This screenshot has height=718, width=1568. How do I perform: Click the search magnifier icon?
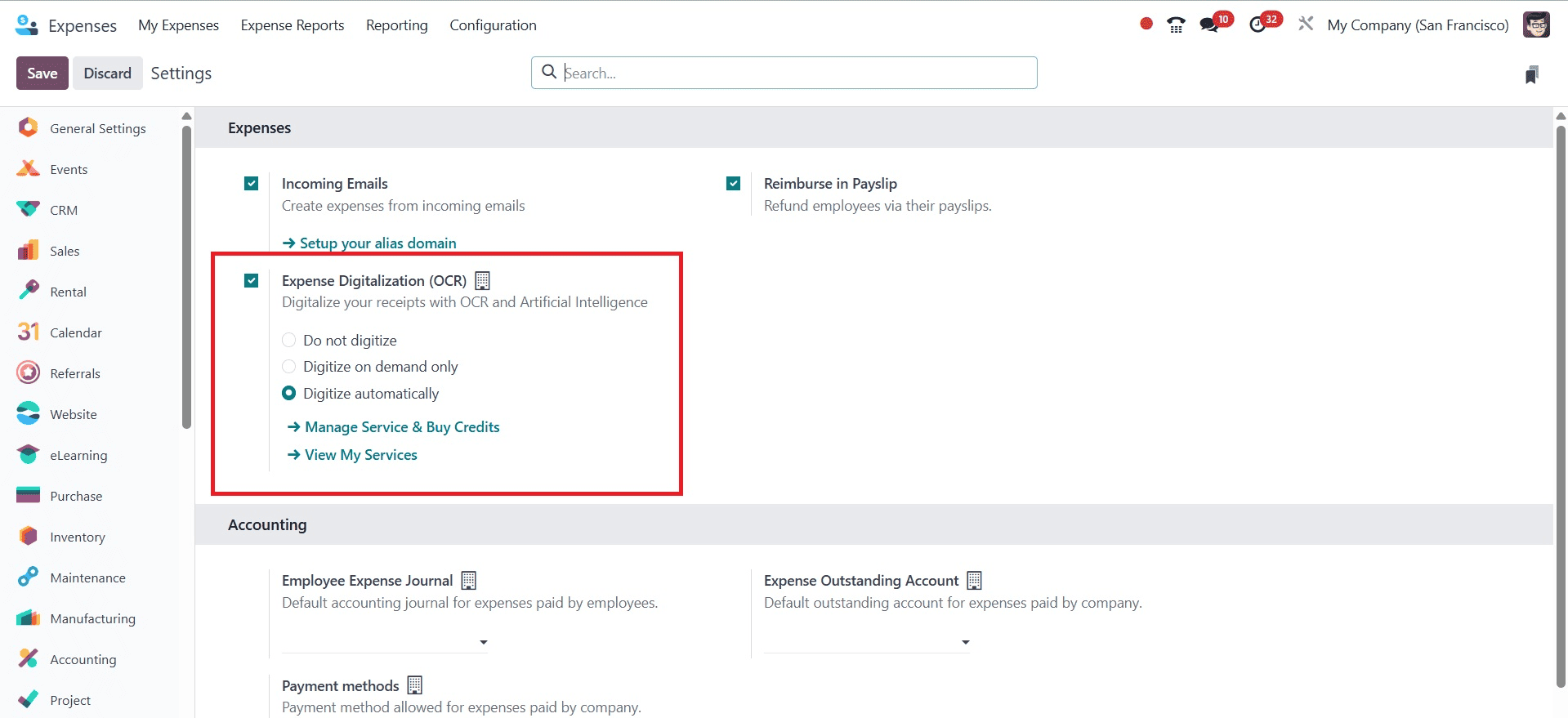(549, 72)
